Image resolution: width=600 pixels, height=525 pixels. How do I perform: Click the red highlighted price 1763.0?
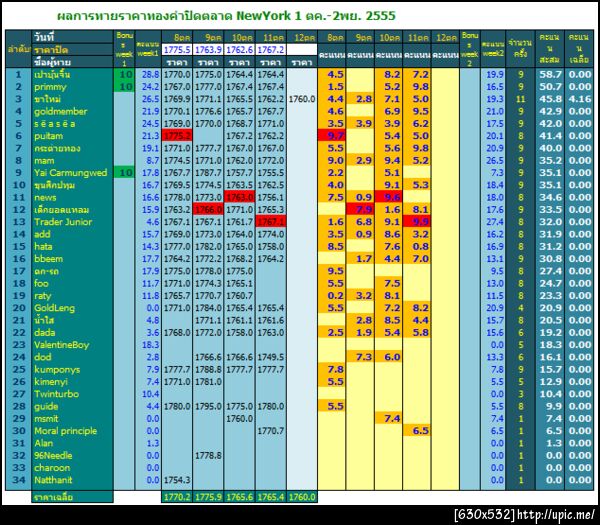(240, 197)
